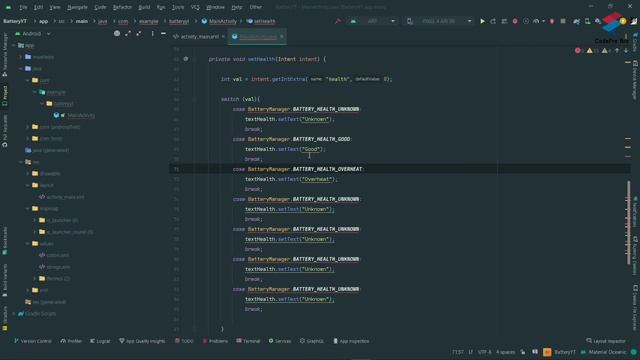Select colors.xml in values folder

click(58, 255)
